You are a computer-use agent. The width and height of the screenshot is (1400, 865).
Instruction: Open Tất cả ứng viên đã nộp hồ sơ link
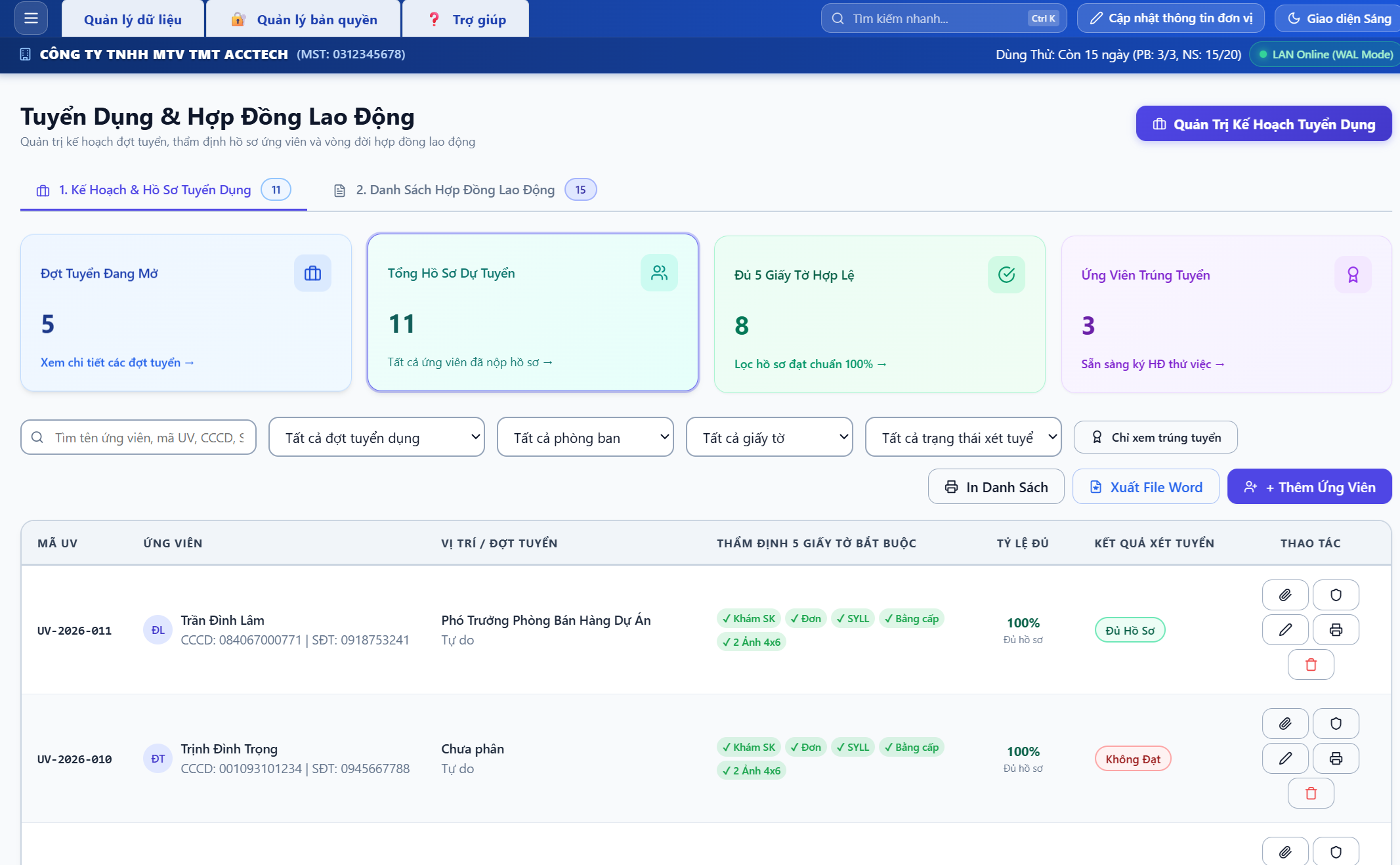[x=470, y=362]
